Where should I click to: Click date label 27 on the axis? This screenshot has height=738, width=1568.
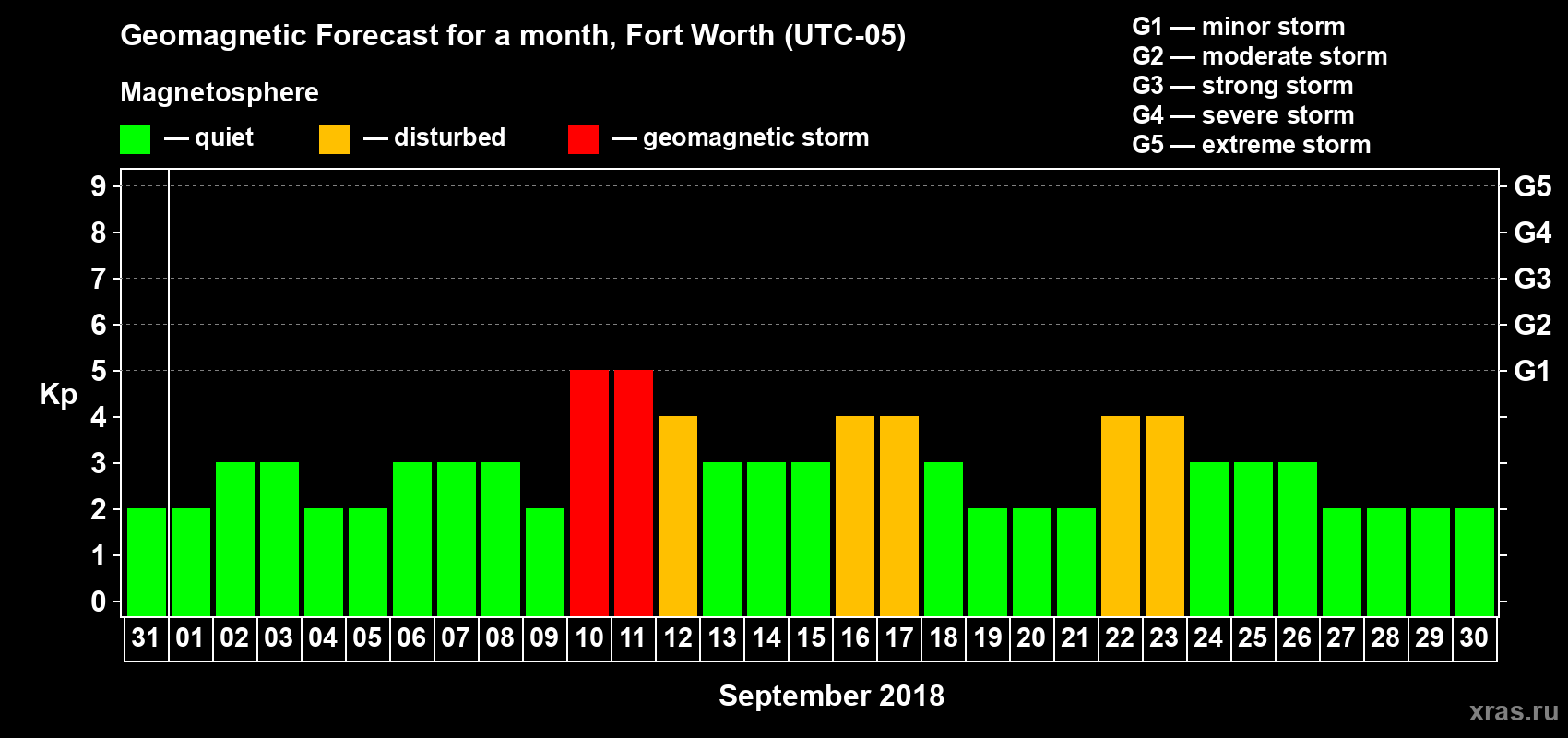coord(1341,637)
